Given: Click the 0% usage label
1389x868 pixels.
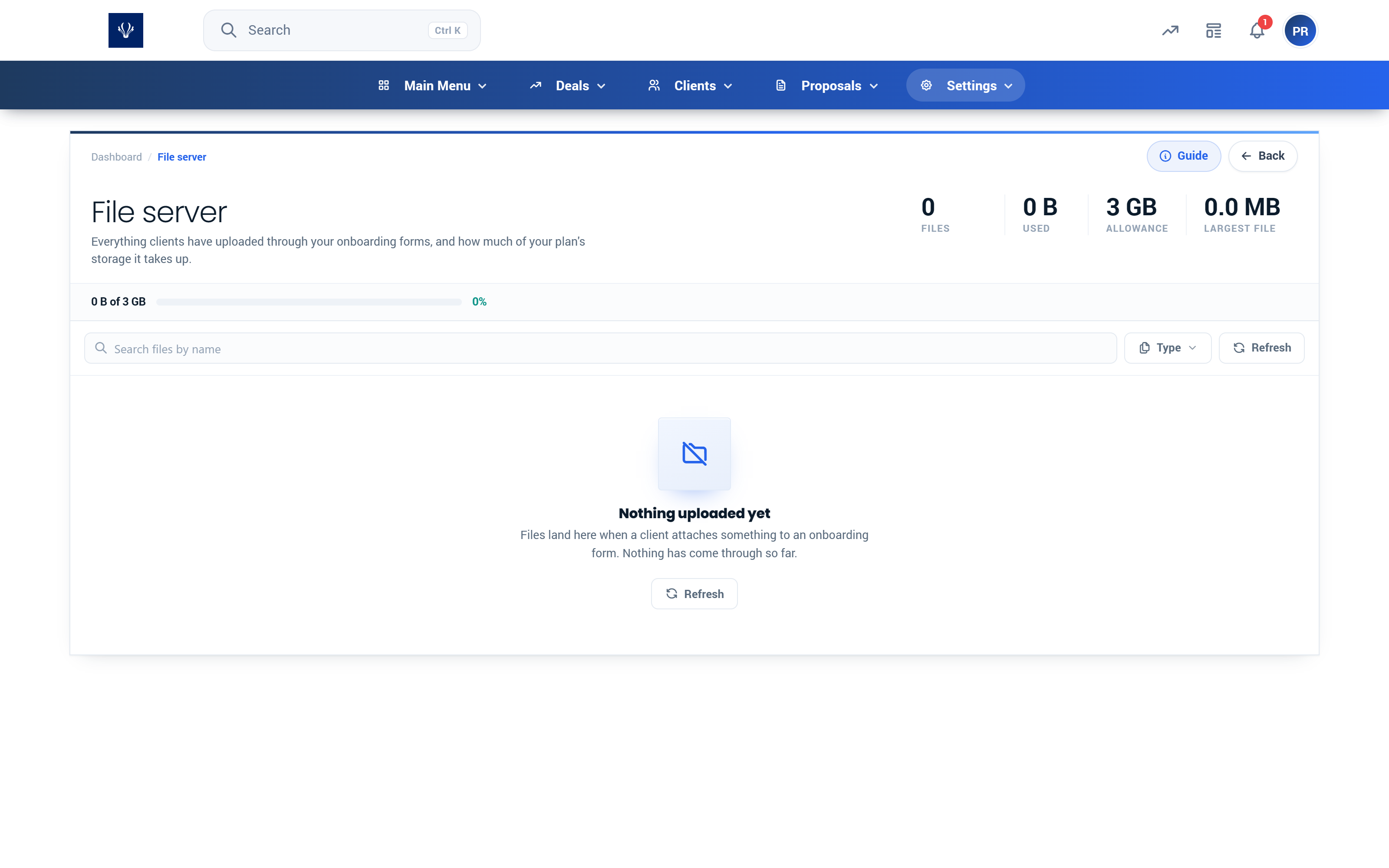Looking at the screenshot, I should click(479, 302).
